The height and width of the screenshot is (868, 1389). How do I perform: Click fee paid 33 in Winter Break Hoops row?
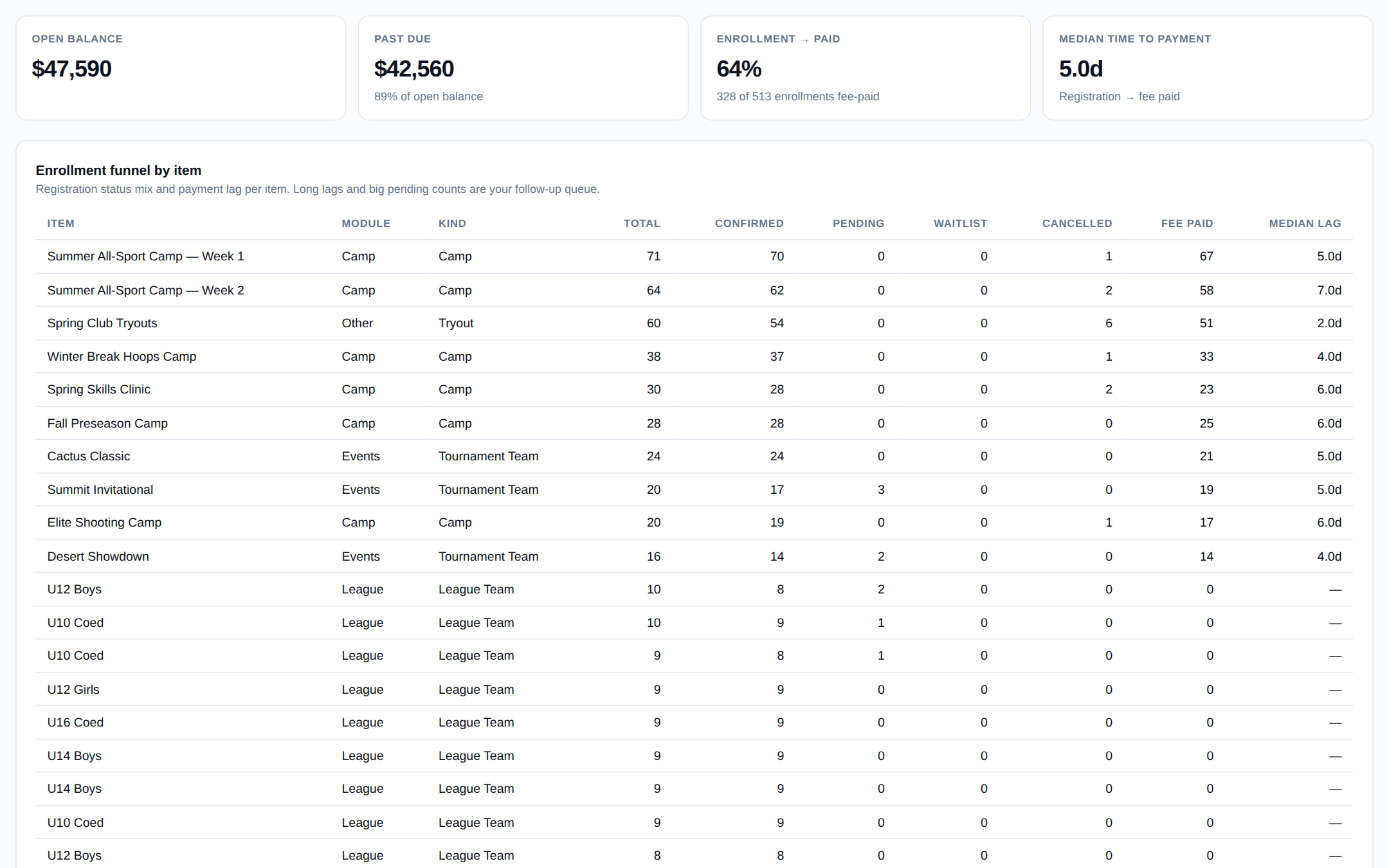[x=1206, y=357]
